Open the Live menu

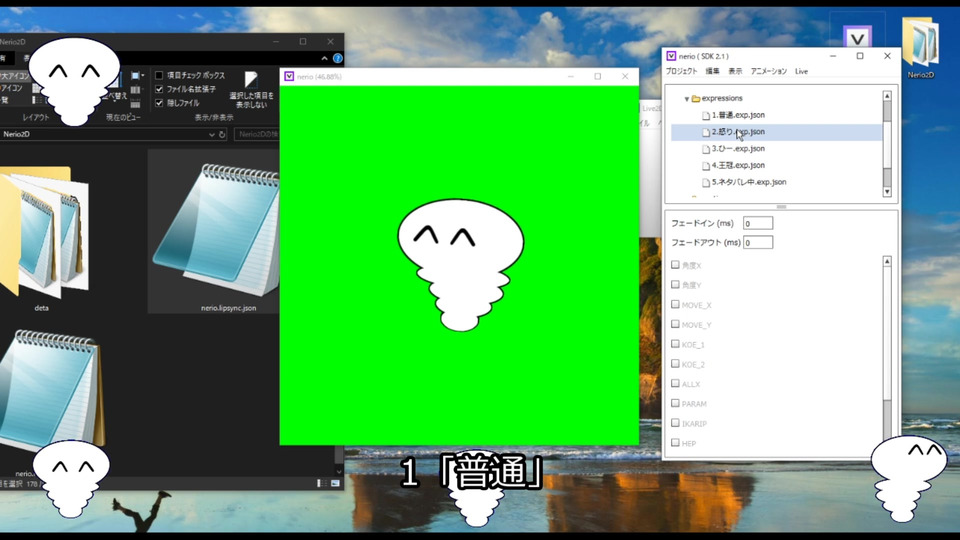pyautogui.click(x=801, y=71)
